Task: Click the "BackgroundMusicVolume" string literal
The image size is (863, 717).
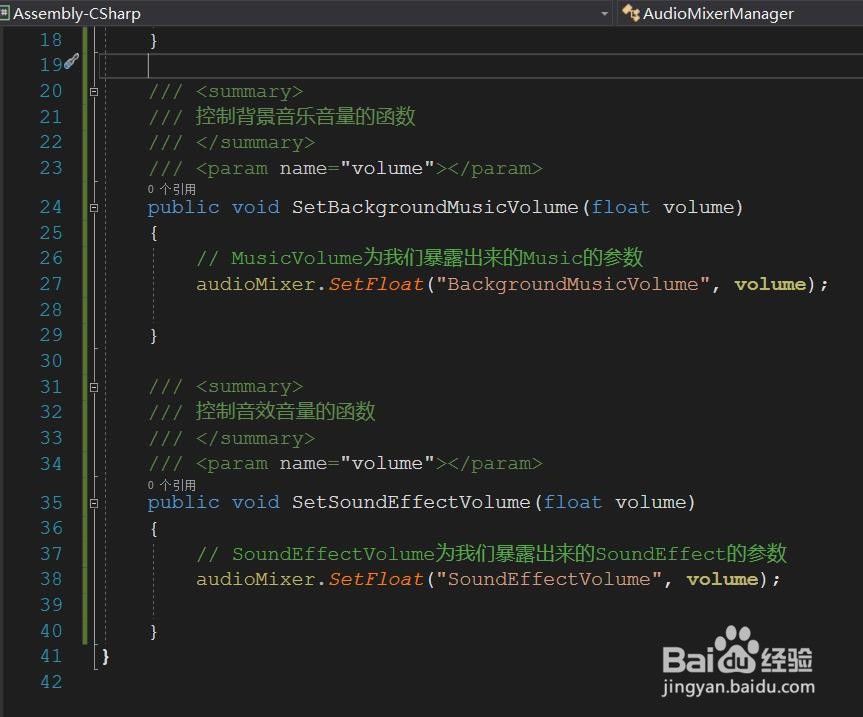Action: click(572, 284)
